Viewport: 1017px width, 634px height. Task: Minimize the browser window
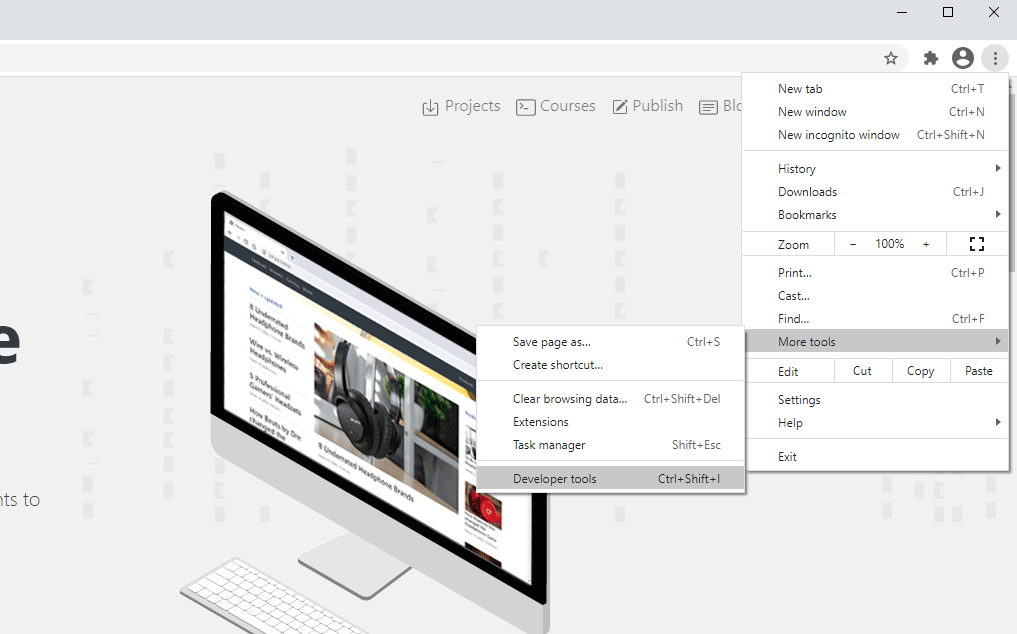[x=902, y=12]
